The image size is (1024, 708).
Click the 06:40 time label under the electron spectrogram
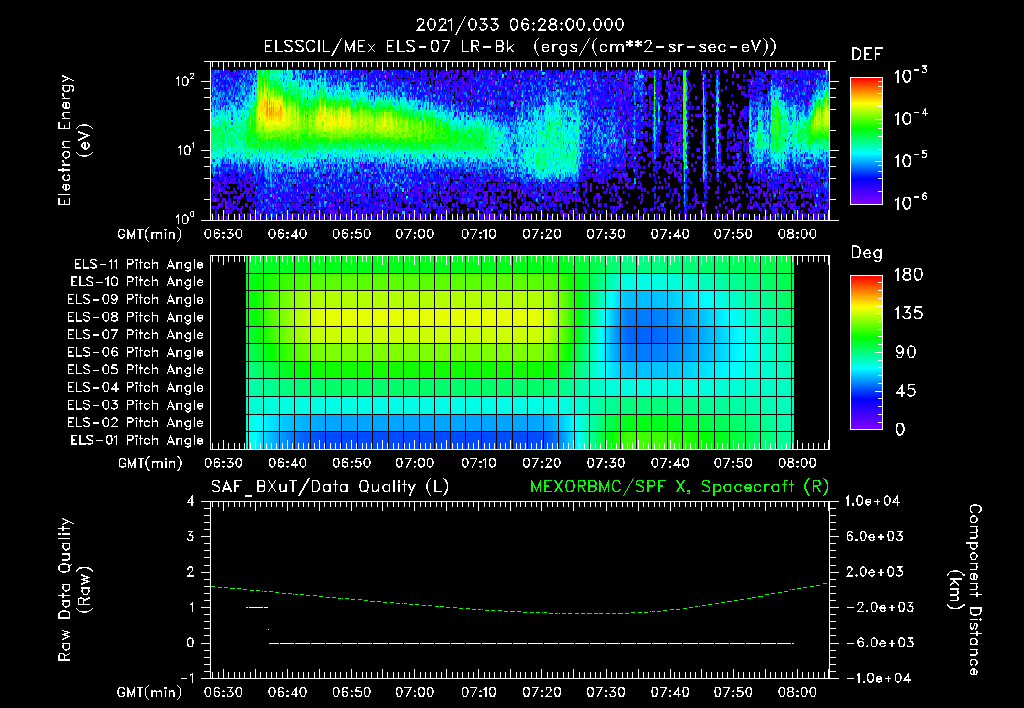[x=287, y=234]
